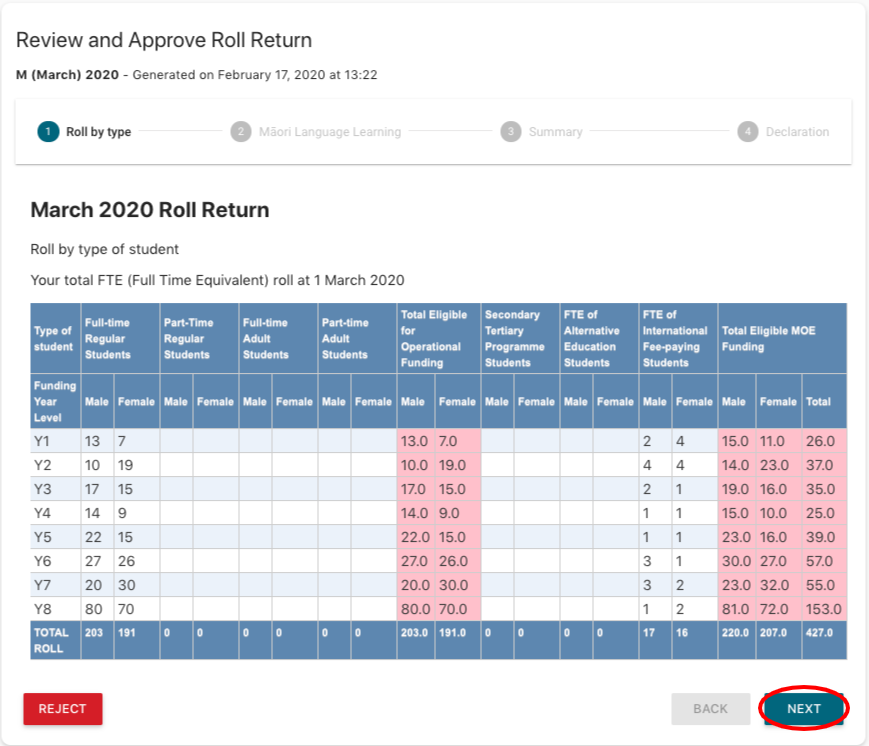Click the Secondary Tertiary Programme Students header

(518, 339)
